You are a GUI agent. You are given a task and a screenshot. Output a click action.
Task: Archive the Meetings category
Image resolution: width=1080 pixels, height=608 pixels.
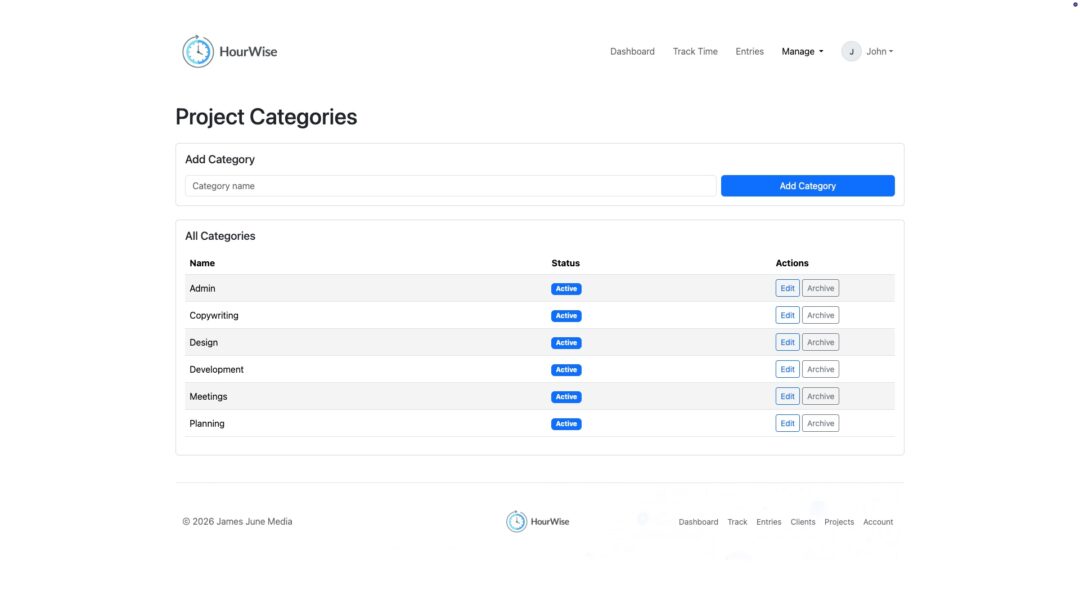tap(820, 397)
